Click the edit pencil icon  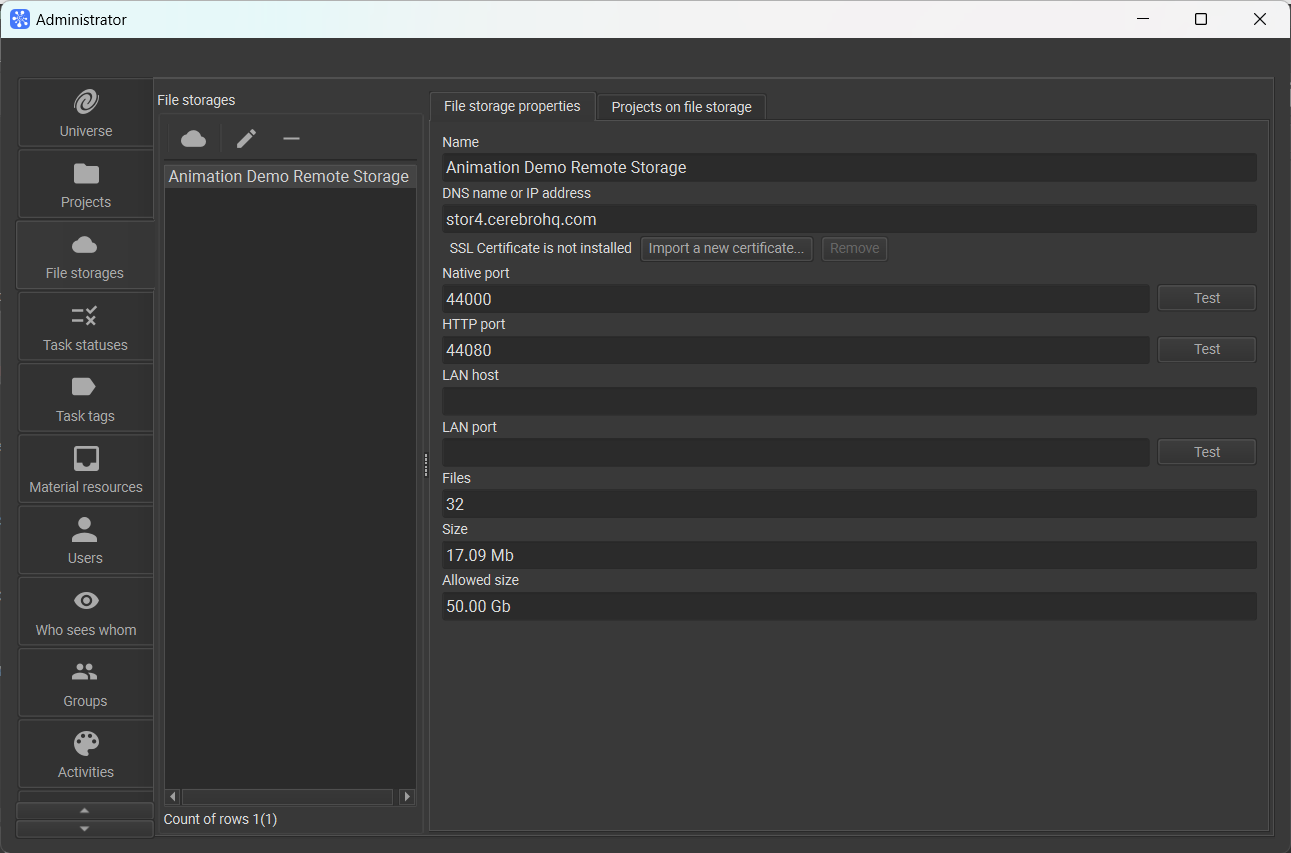[246, 138]
